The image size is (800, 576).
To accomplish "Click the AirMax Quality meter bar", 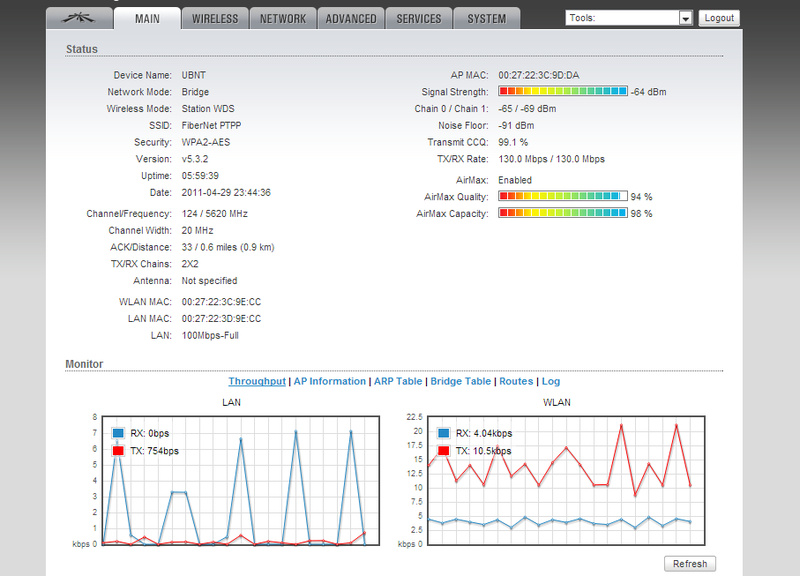I will (x=562, y=197).
